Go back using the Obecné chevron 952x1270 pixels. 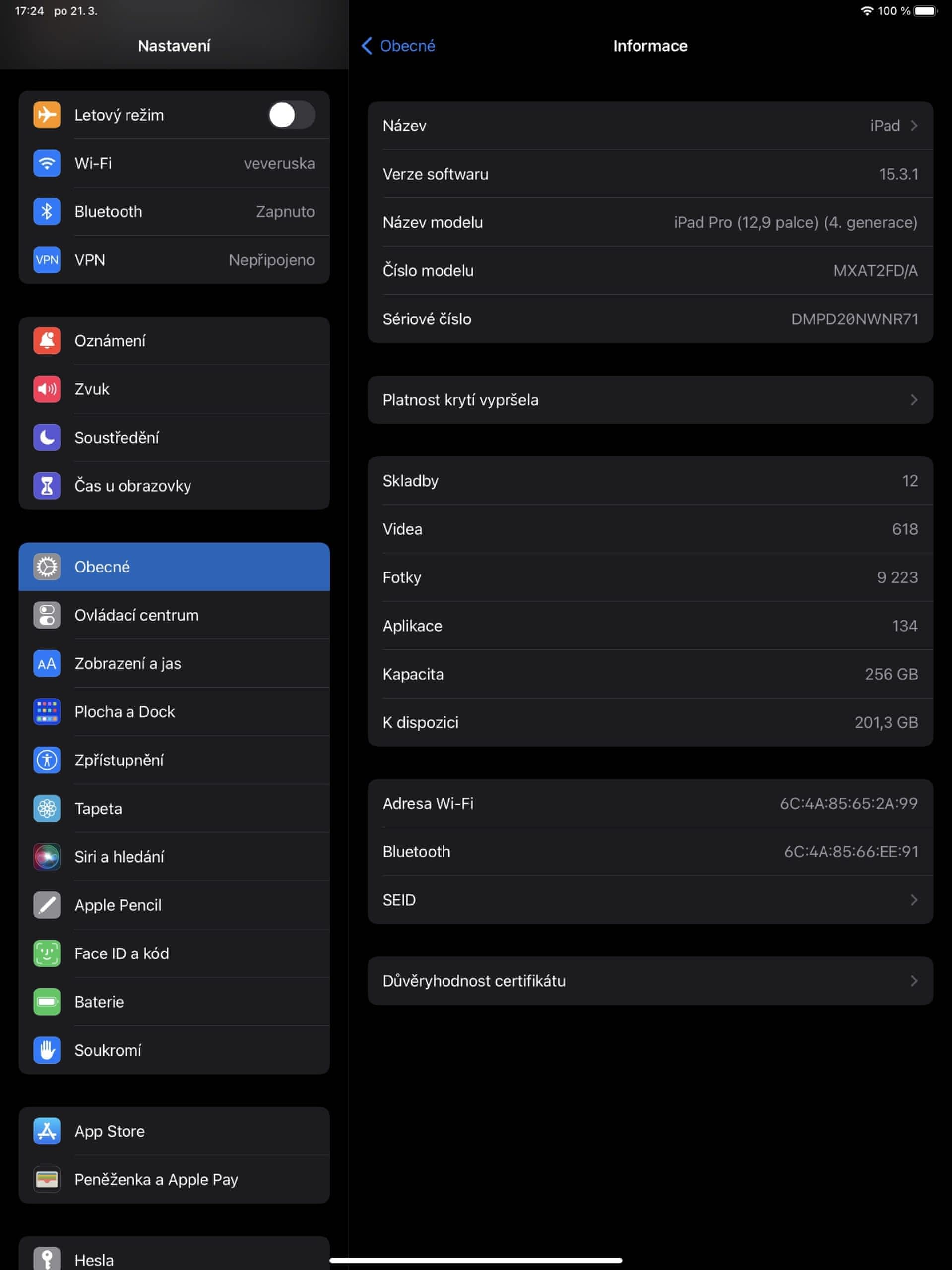point(367,45)
